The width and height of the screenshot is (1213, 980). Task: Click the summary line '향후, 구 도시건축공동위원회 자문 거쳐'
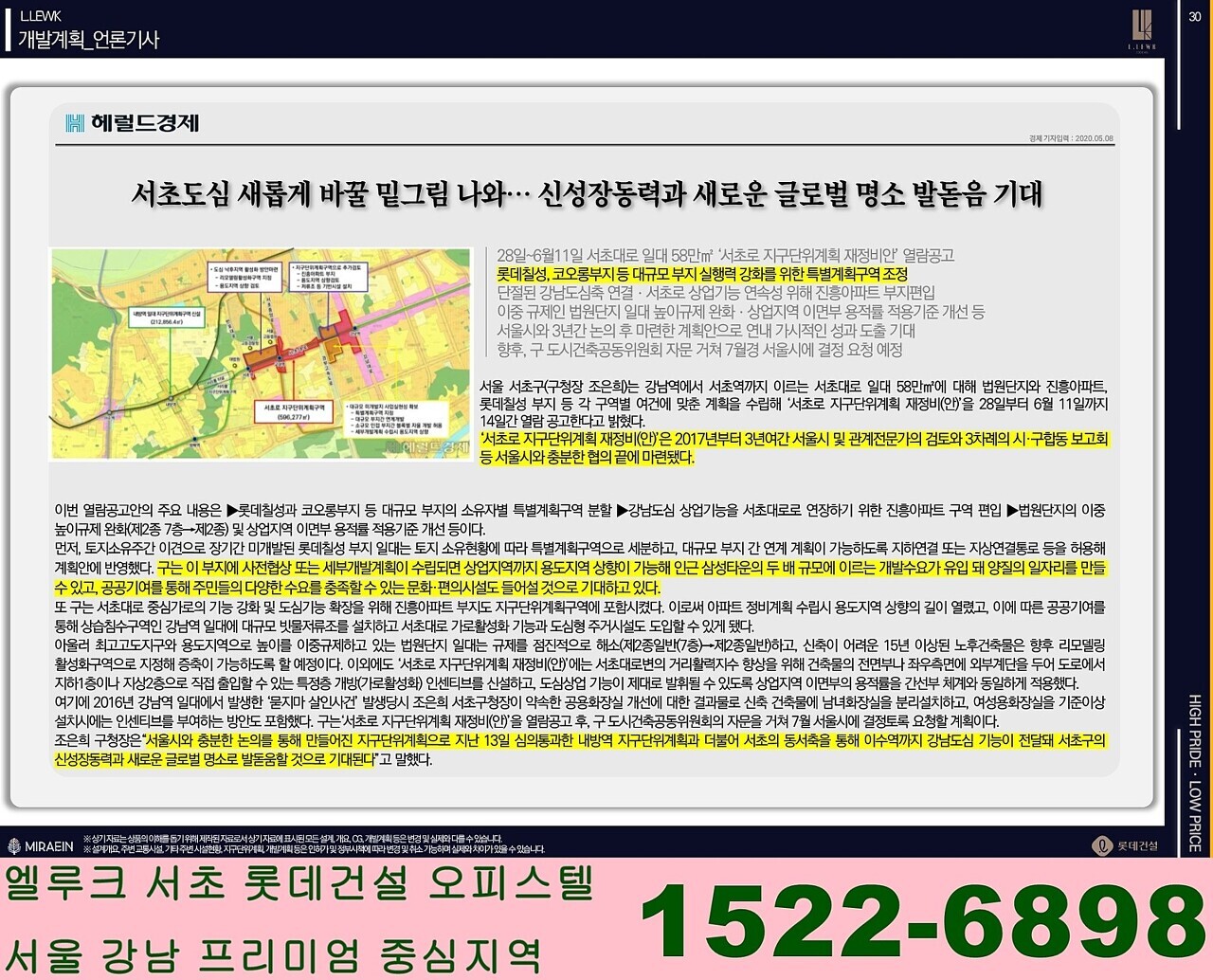699,350
